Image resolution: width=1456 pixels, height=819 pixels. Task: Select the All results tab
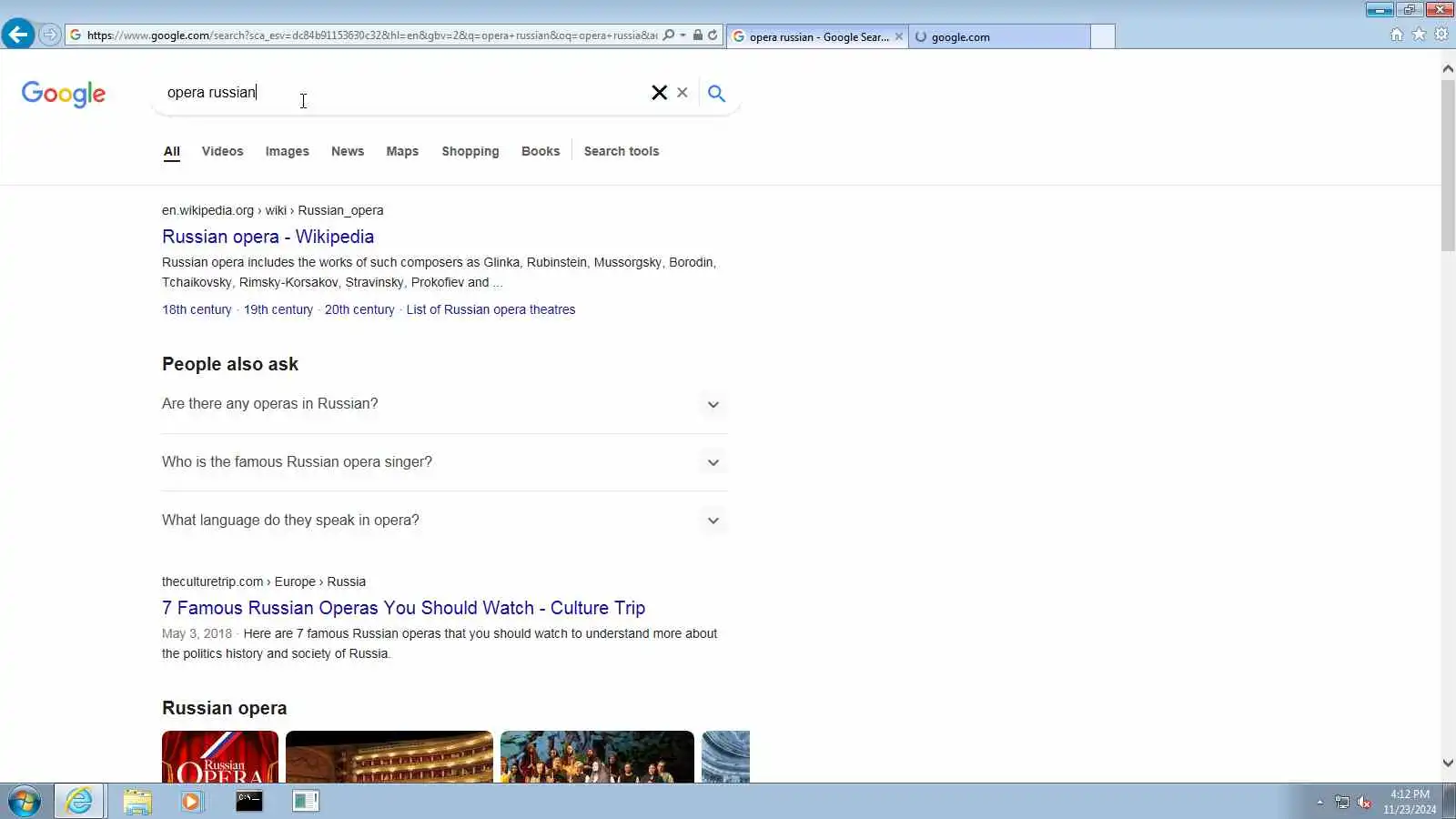point(172,151)
